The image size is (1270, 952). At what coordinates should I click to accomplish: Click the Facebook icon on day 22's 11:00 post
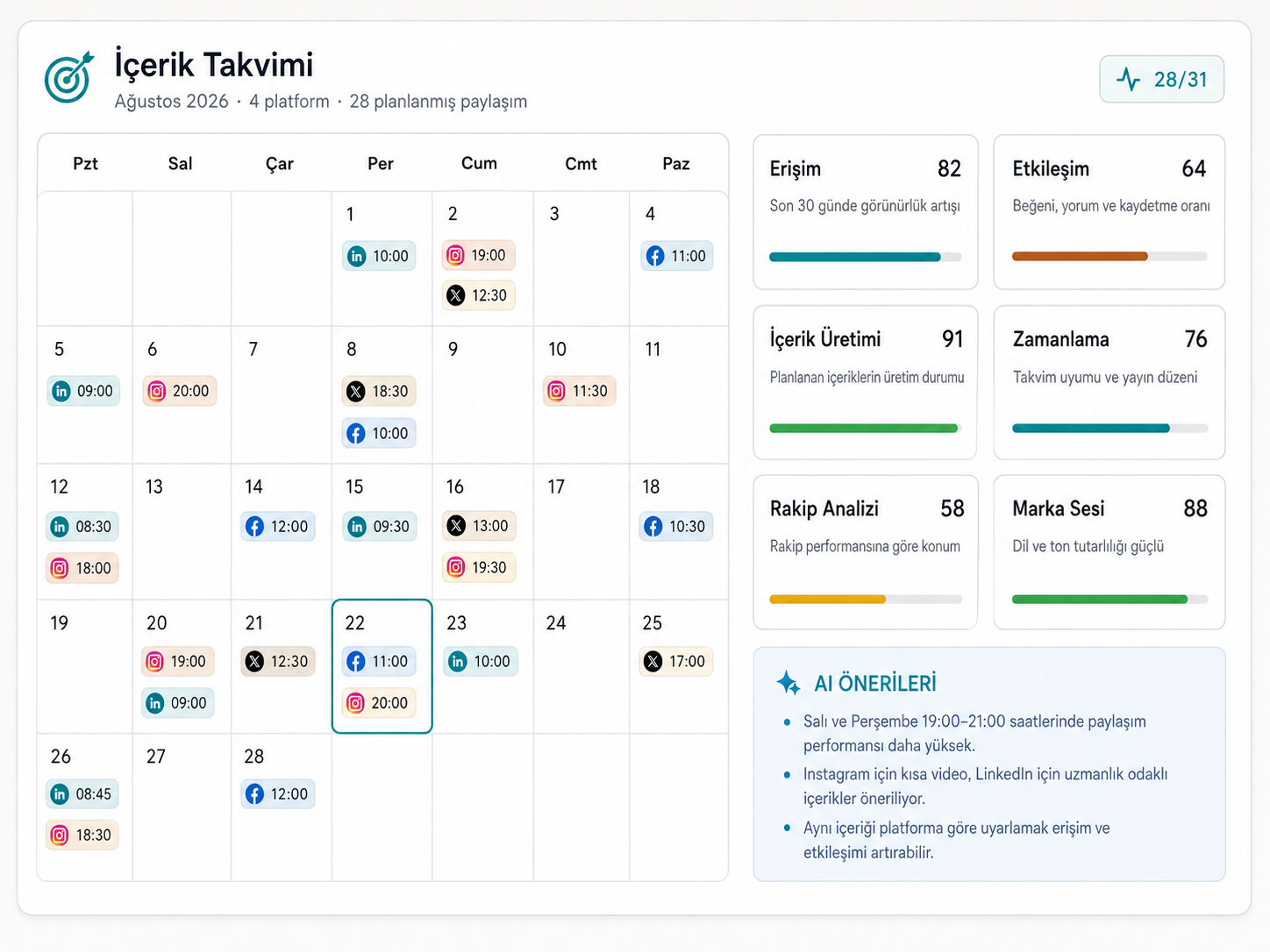coord(355,661)
